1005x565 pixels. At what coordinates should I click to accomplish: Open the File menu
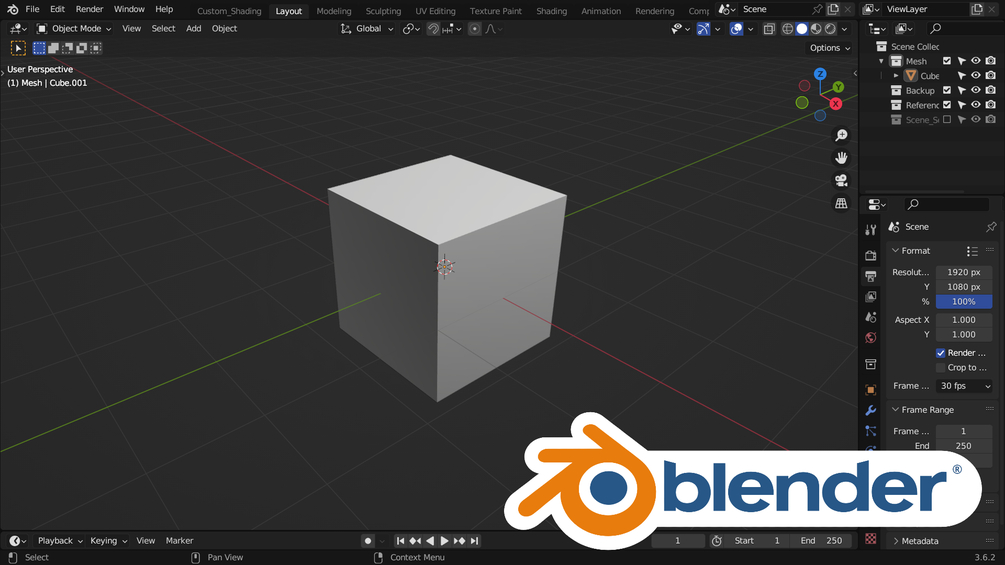32,10
